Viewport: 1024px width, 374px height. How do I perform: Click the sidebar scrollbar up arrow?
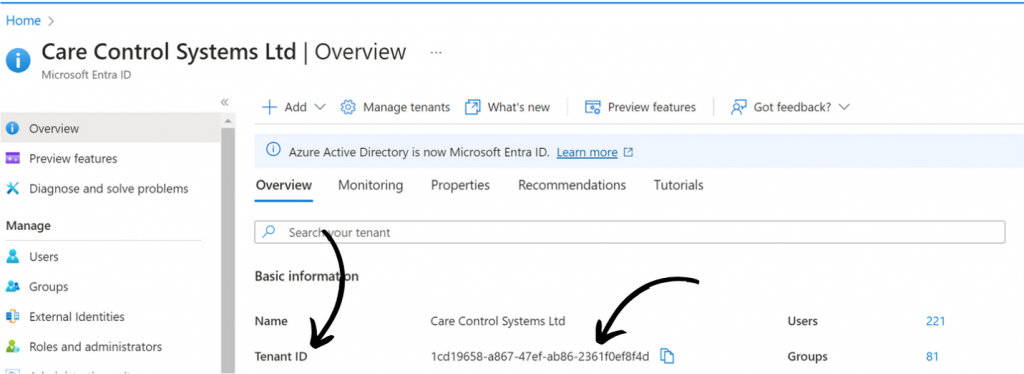(228, 121)
